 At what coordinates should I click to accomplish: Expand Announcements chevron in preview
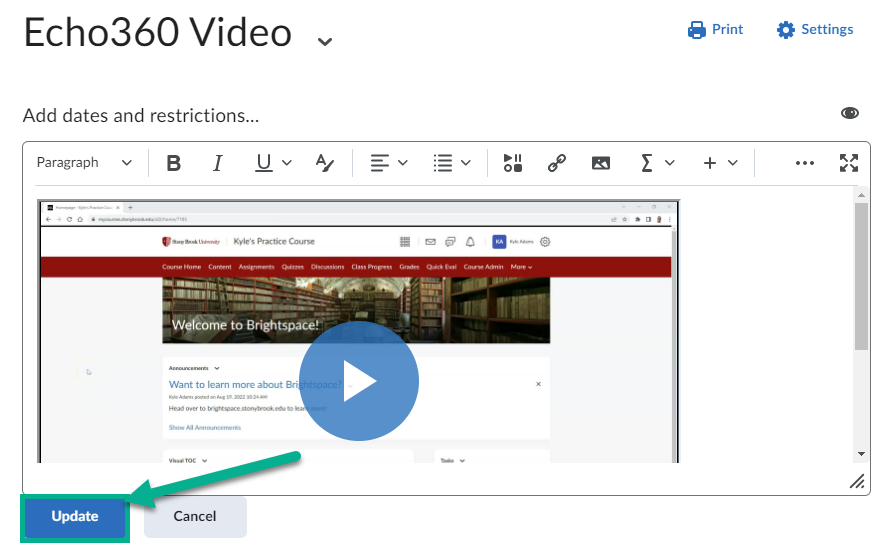217,369
